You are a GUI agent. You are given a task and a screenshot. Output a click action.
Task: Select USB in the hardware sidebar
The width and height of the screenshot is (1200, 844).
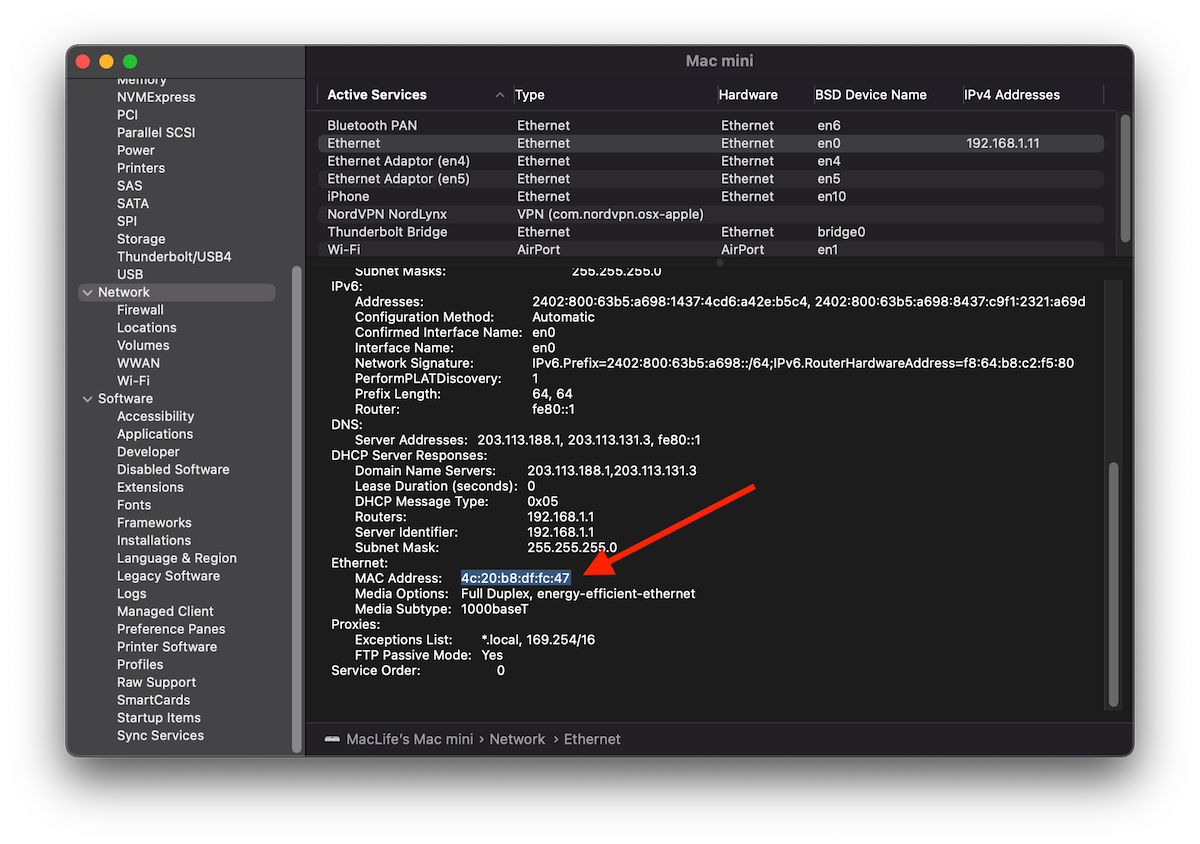pos(130,273)
